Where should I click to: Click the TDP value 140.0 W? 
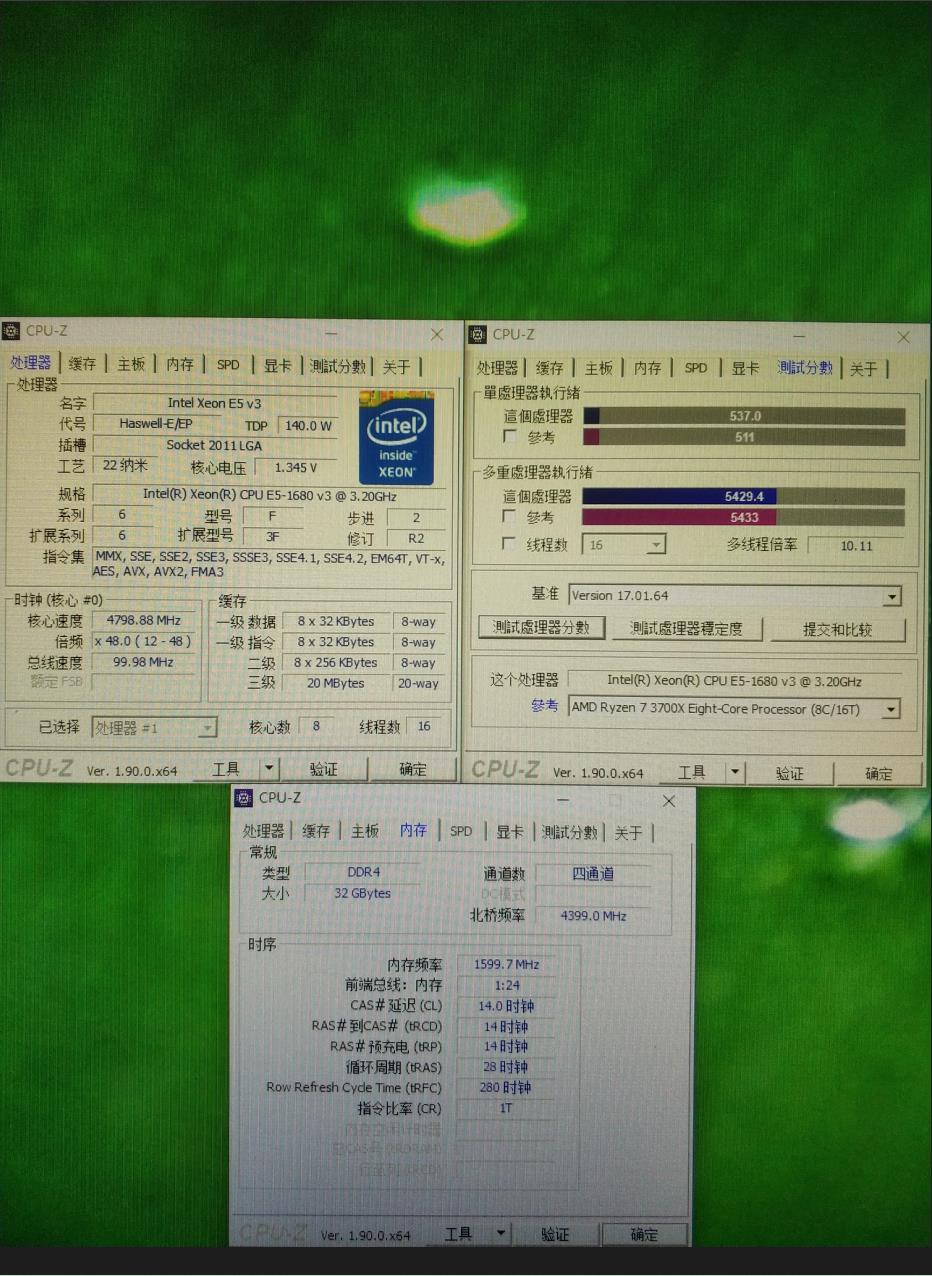[x=307, y=425]
